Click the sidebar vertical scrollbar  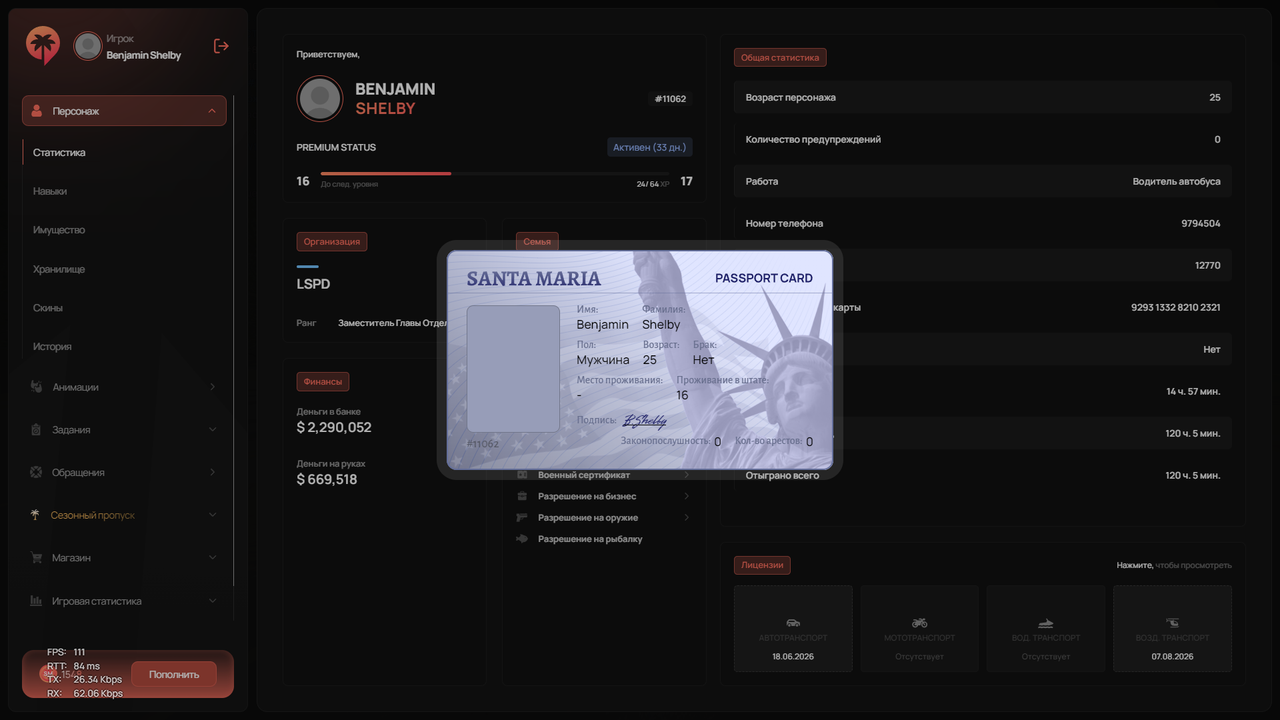234,340
